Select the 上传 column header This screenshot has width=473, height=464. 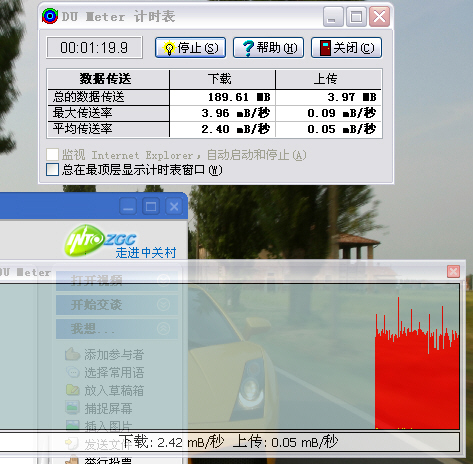click(329, 79)
